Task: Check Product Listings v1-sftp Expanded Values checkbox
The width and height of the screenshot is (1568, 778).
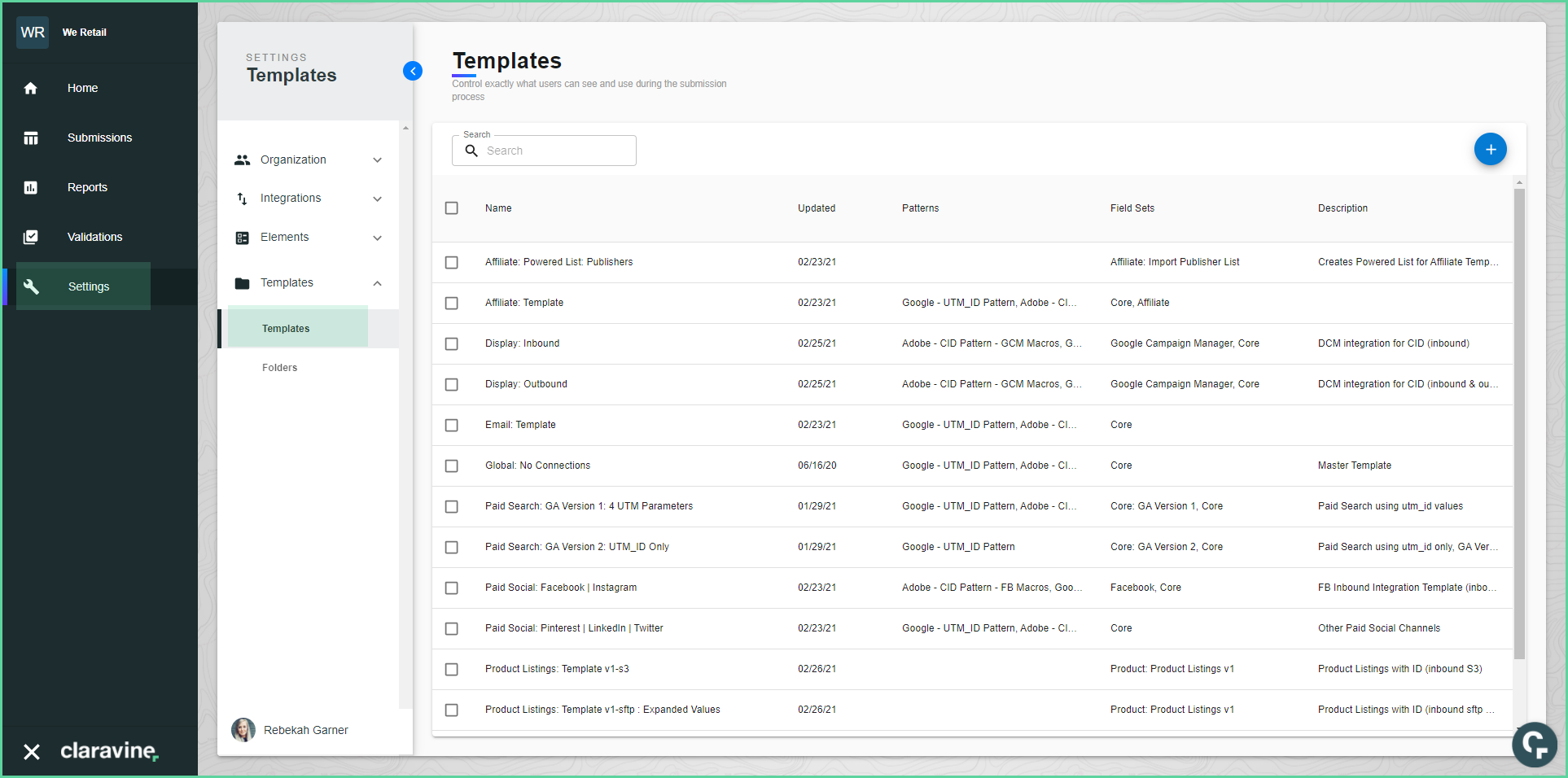Action: click(452, 710)
